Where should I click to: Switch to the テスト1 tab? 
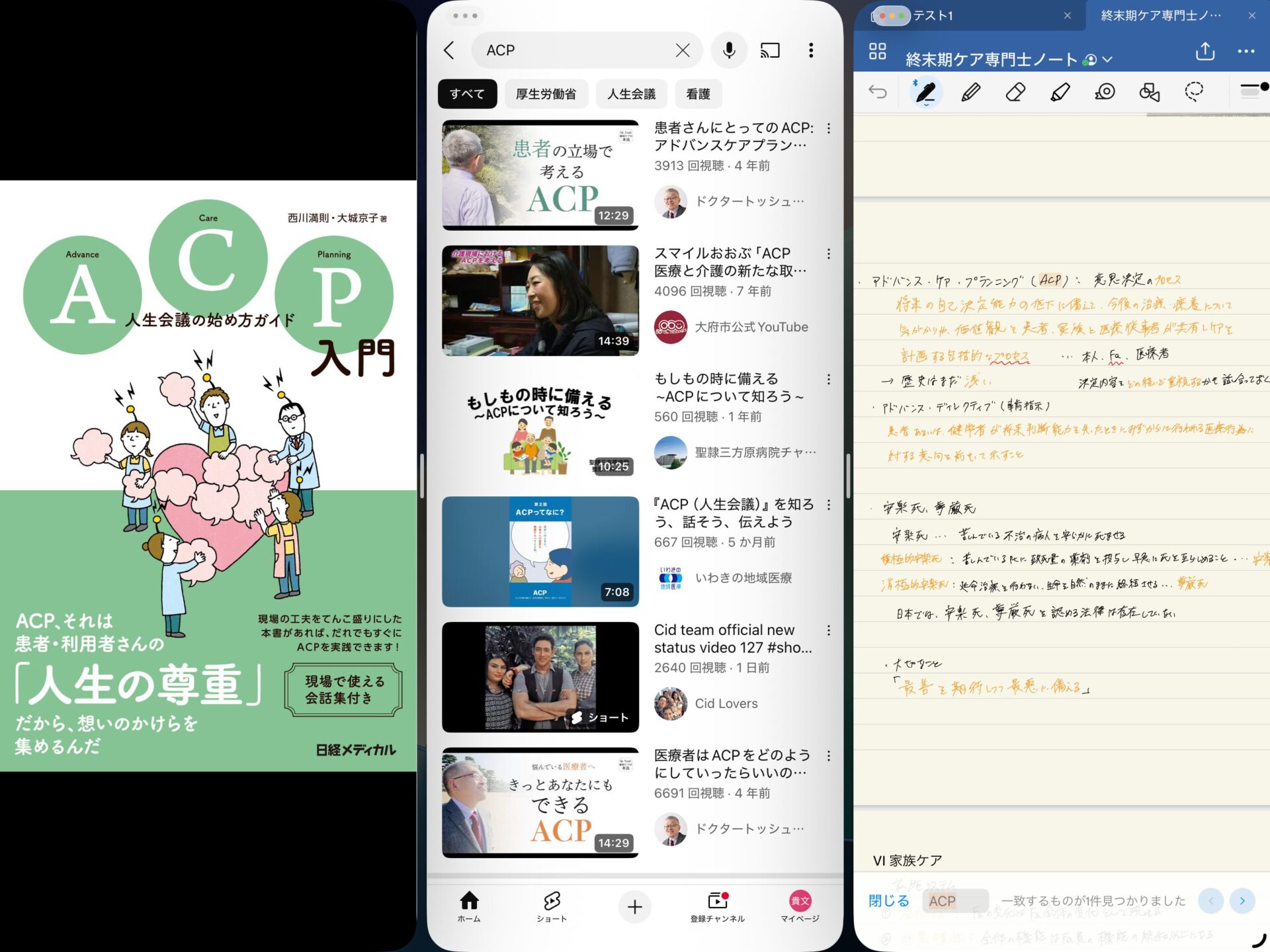pyautogui.click(x=933, y=15)
